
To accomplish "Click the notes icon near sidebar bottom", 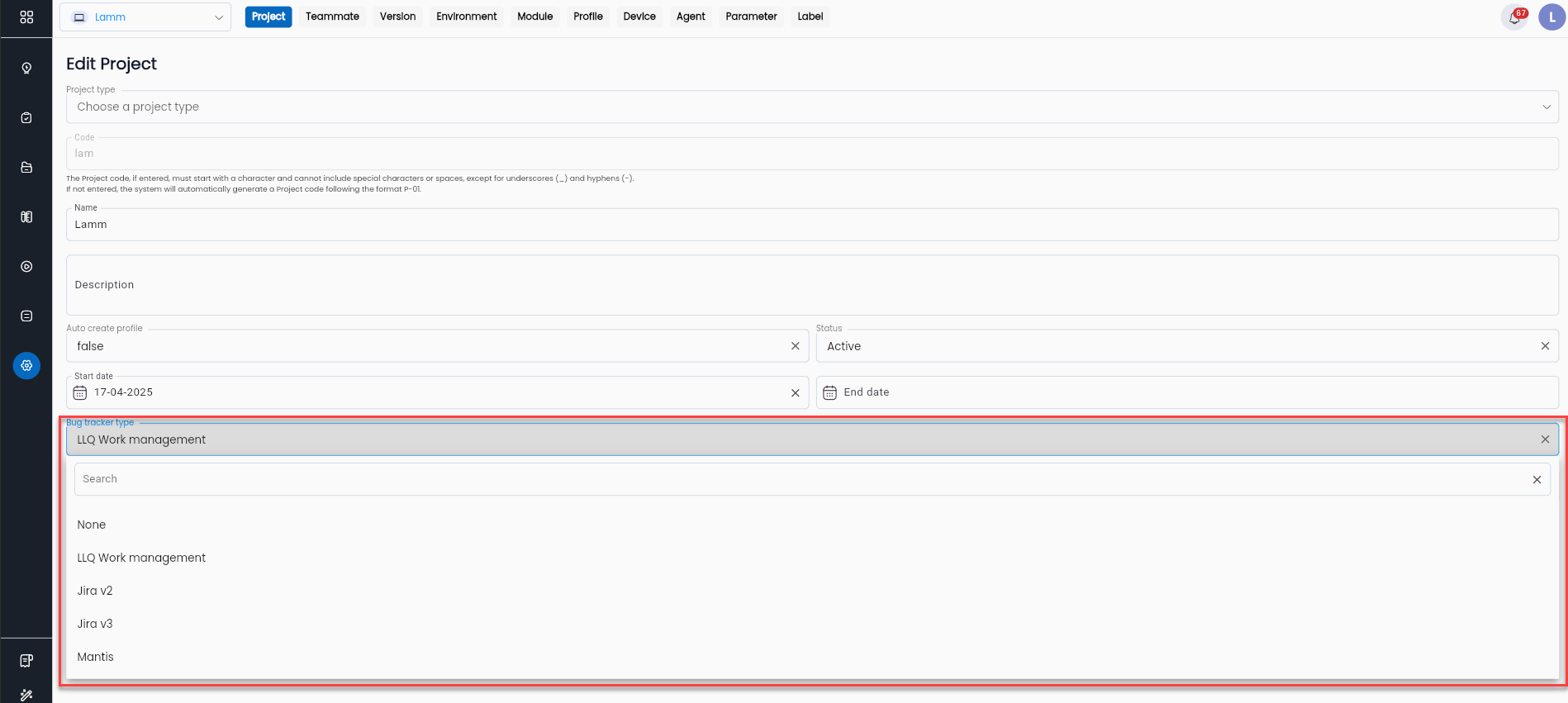I will coord(26,661).
